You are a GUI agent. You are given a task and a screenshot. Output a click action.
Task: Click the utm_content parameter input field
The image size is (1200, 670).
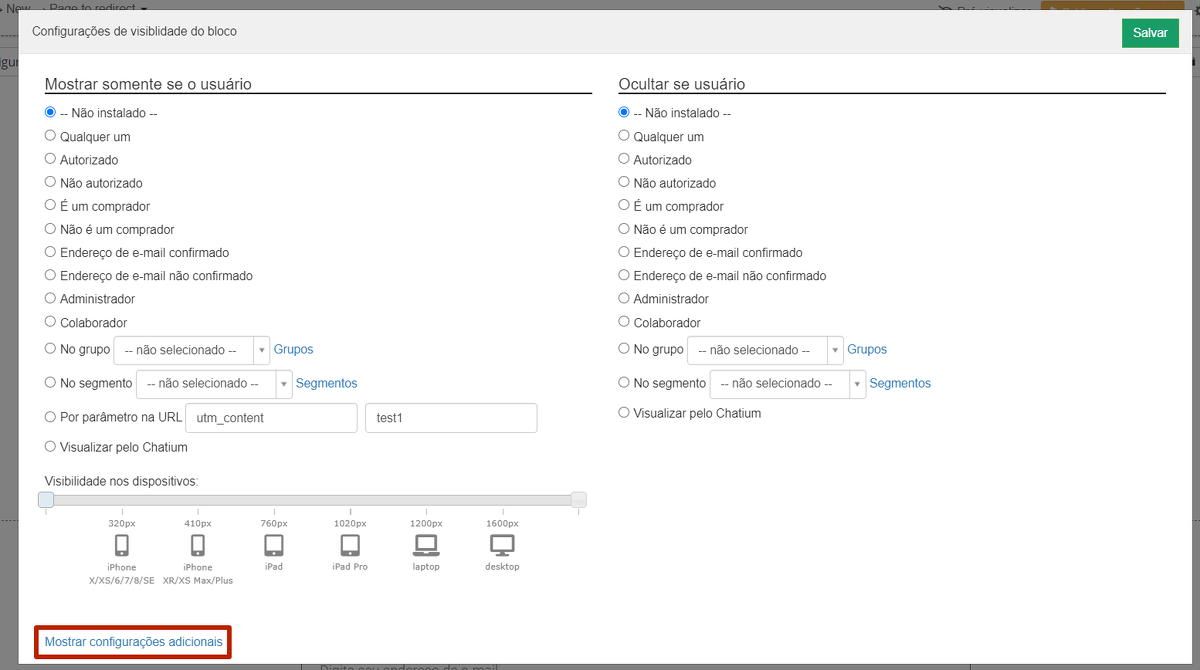(x=271, y=418)
